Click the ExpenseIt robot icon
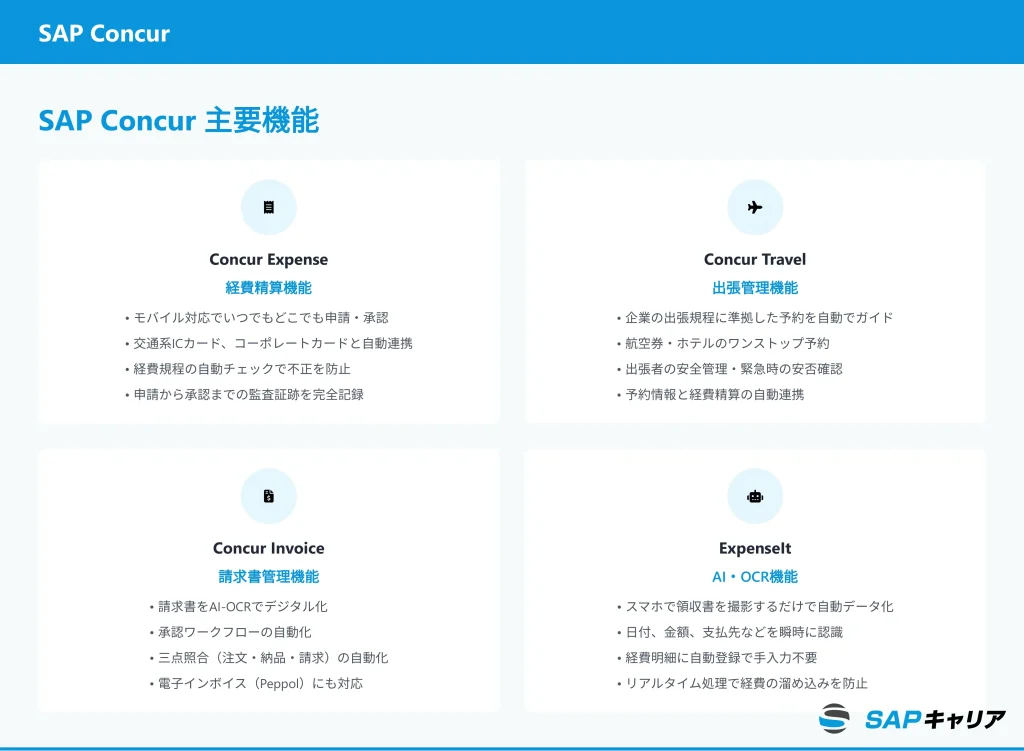 tap(755, 496)
